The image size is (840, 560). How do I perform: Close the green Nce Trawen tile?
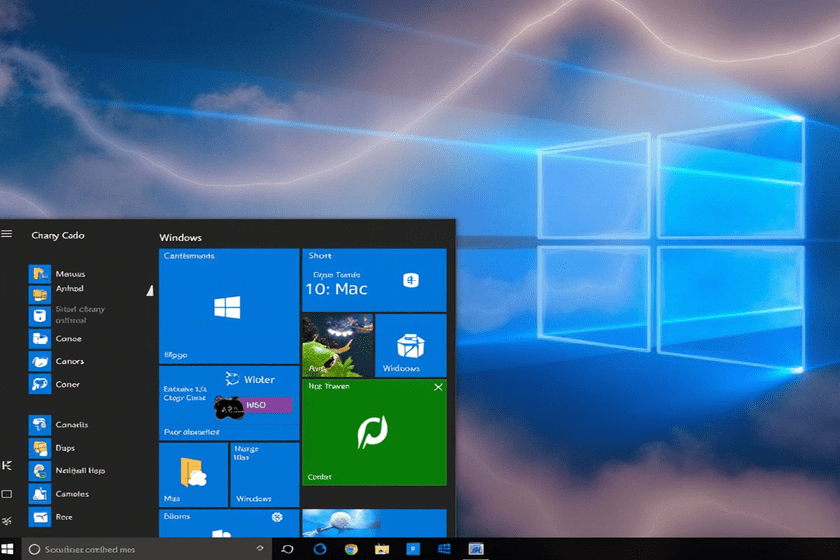[x=438, y=387]
